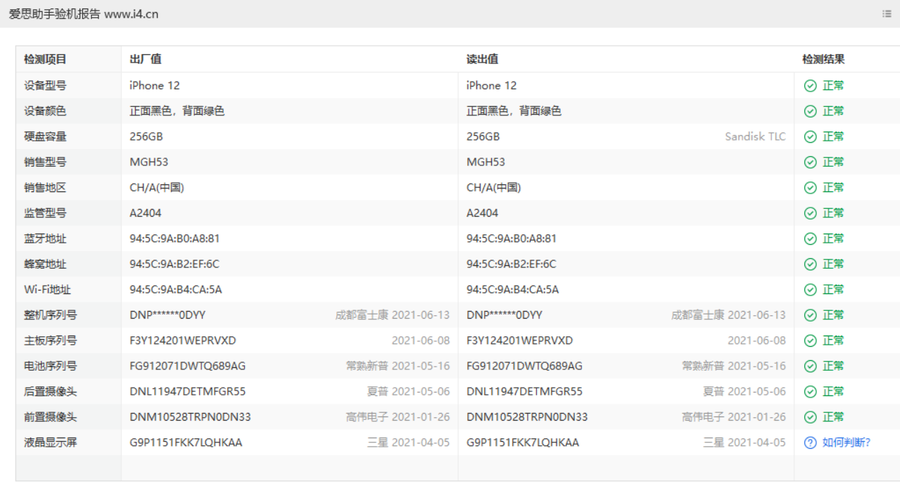Click the green check icon in 蓝牙地址 row
900x484 pixels.
[810, 238]
